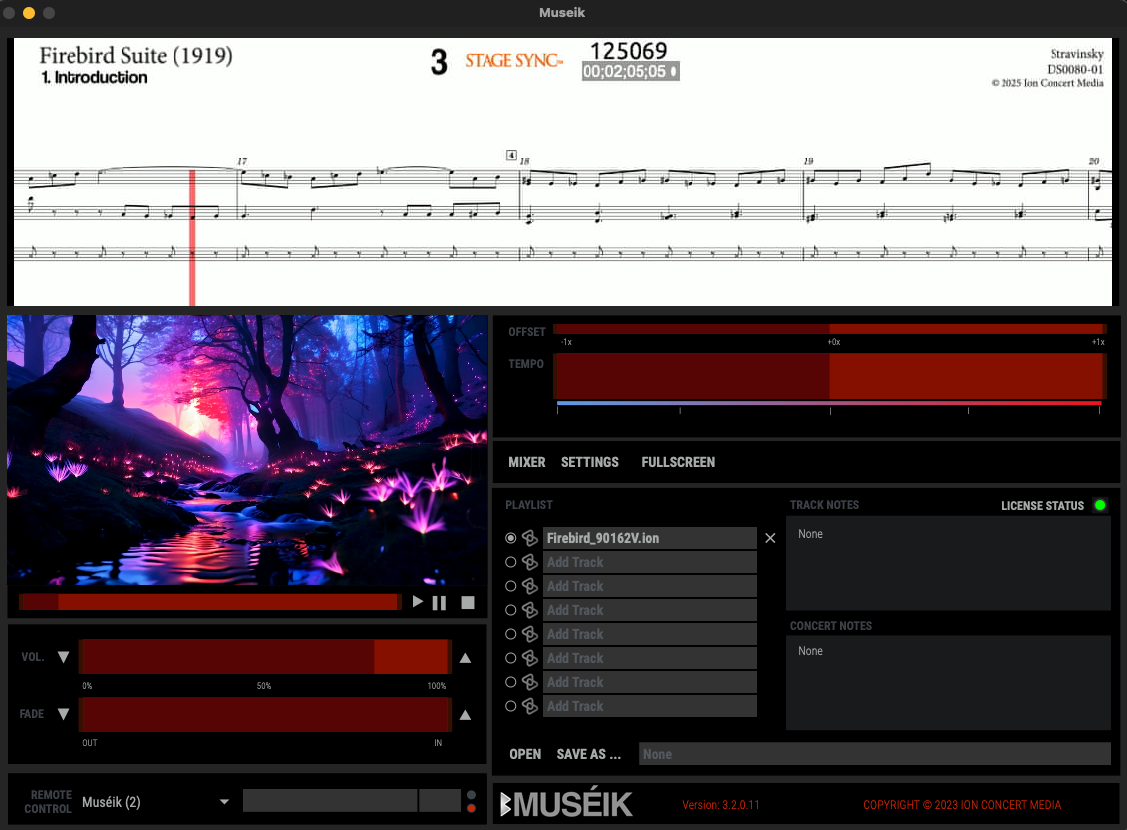Click Add Track in the sixth playlist row
The width and height of the screenshot is (1127, 830).
(x=650, y=658)
